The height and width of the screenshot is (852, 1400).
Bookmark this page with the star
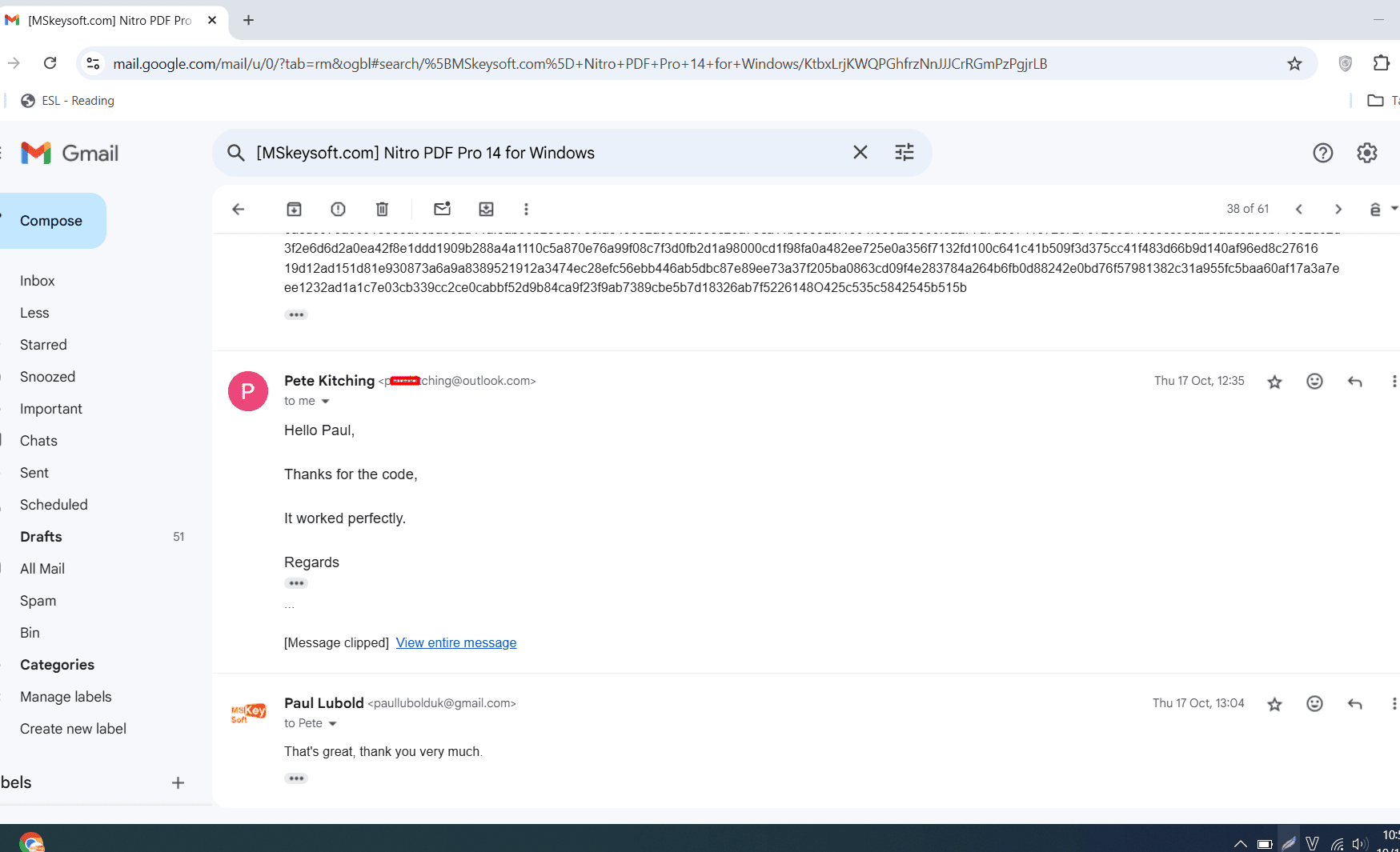[x=1294, y=64]
